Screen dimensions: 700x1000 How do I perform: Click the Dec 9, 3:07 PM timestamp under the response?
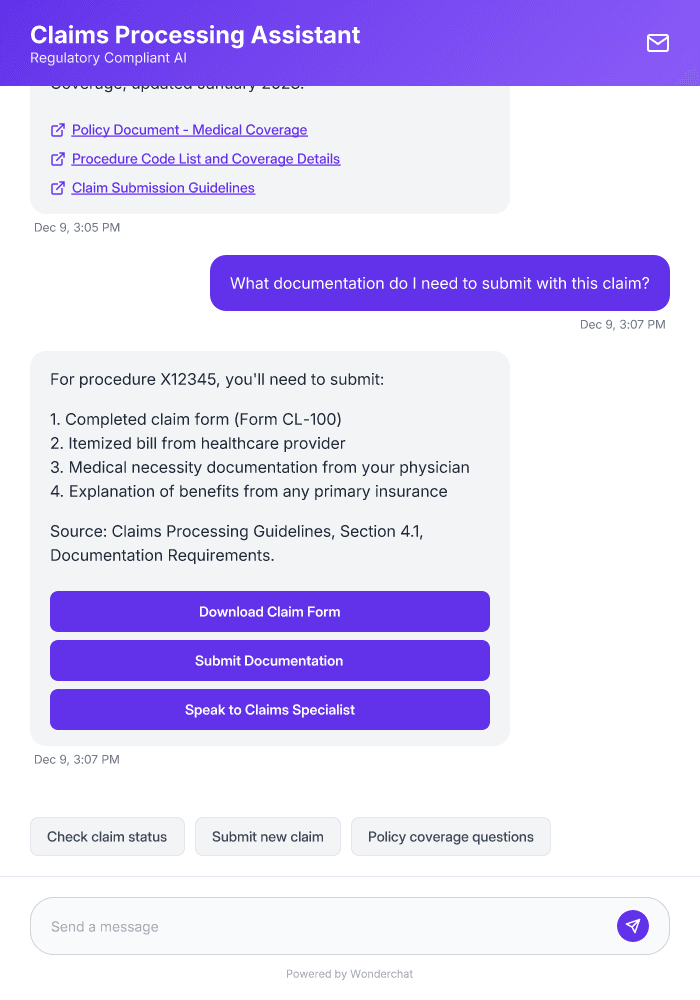pos(77,759)
